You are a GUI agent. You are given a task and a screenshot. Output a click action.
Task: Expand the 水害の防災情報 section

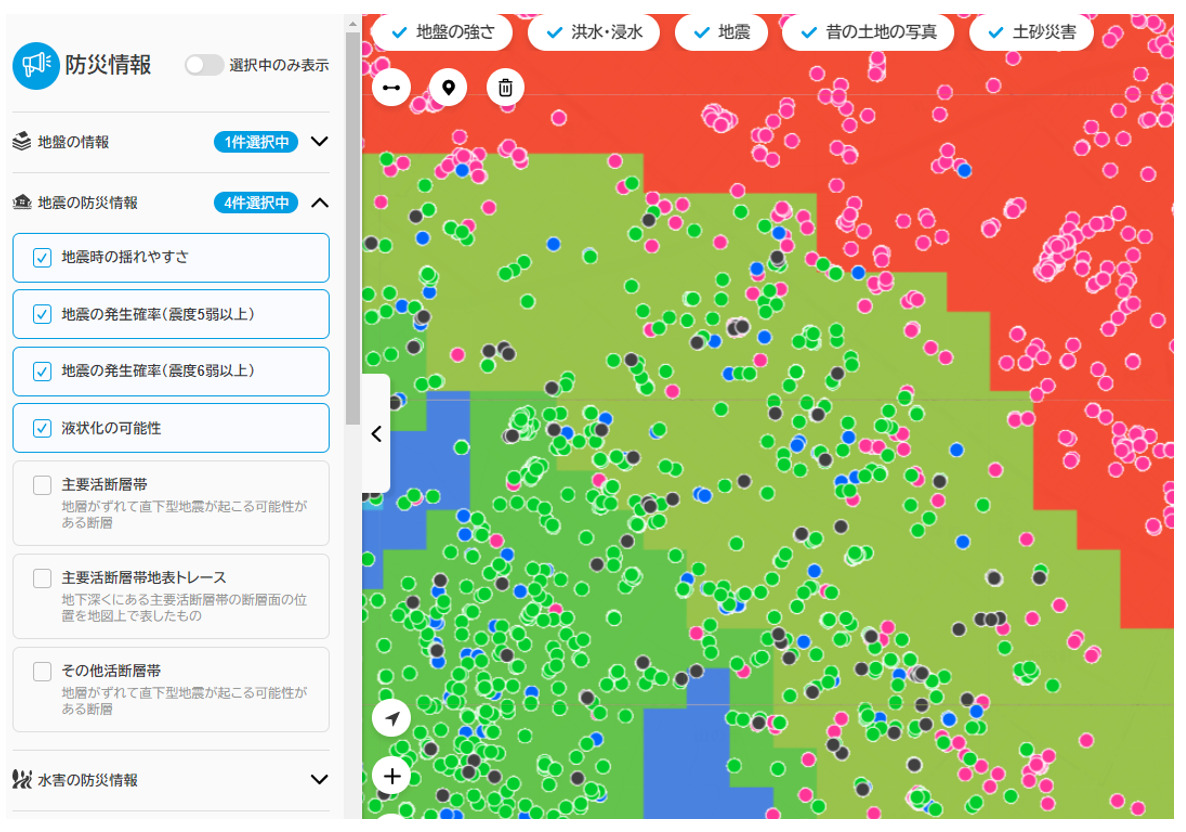tap(319, 779)
